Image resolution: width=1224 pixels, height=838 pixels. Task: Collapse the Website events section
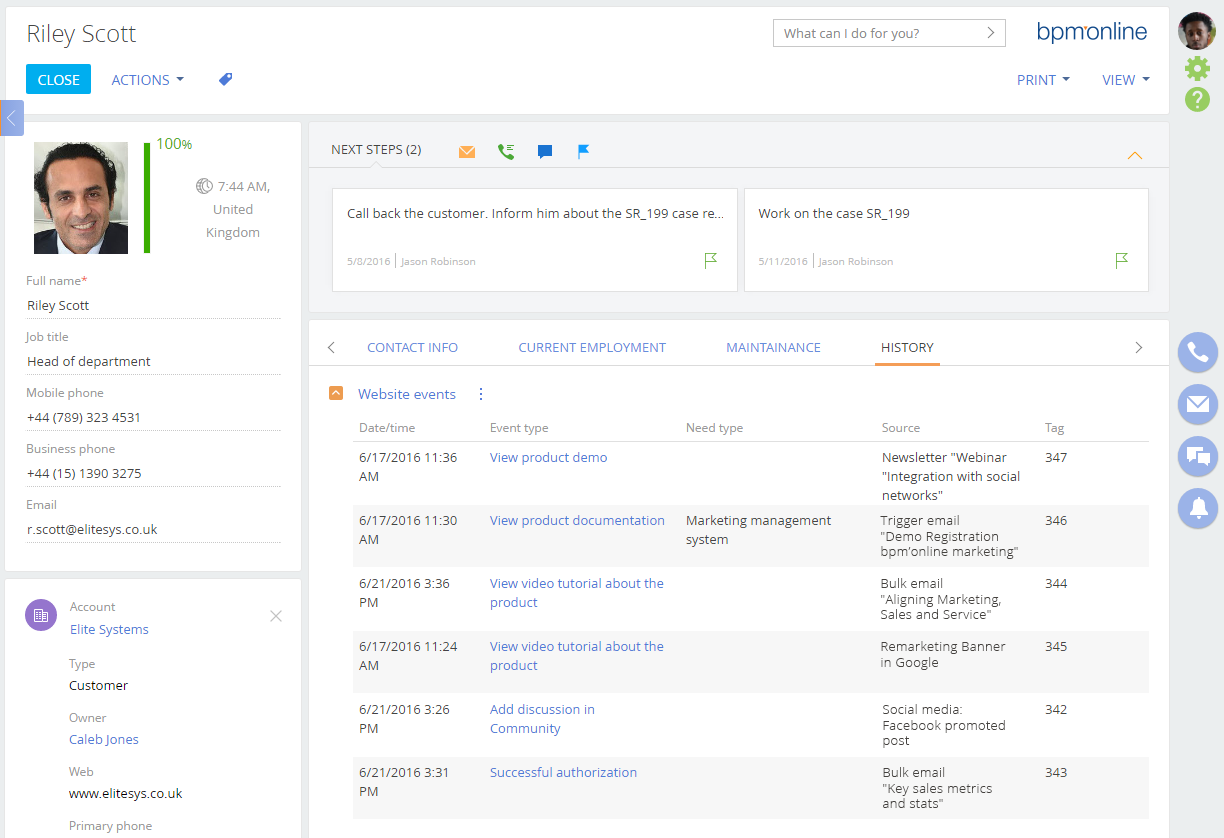coord(337,394)
